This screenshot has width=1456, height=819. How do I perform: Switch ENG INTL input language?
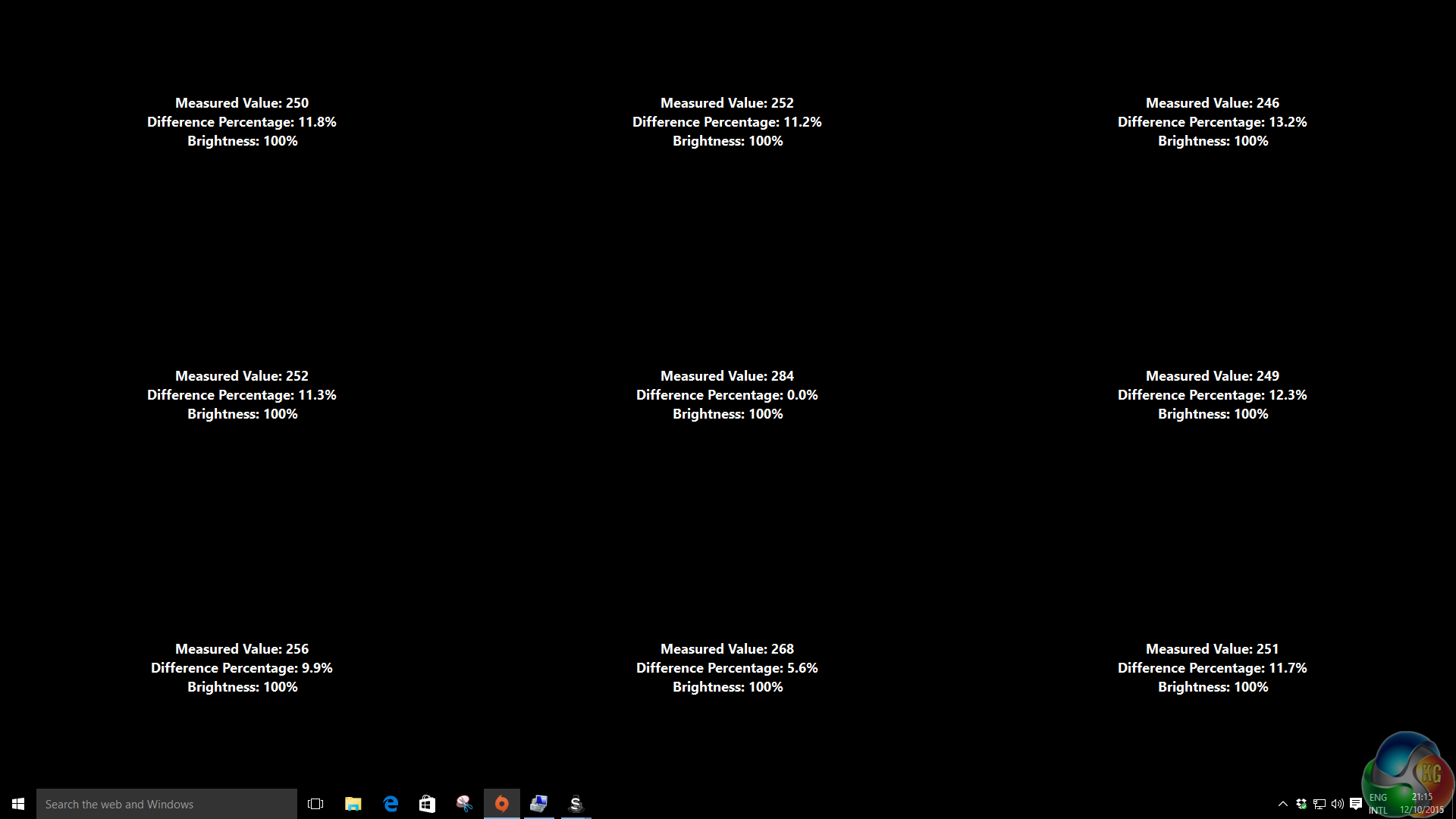pyautogui.click(x=1378, y=804)
